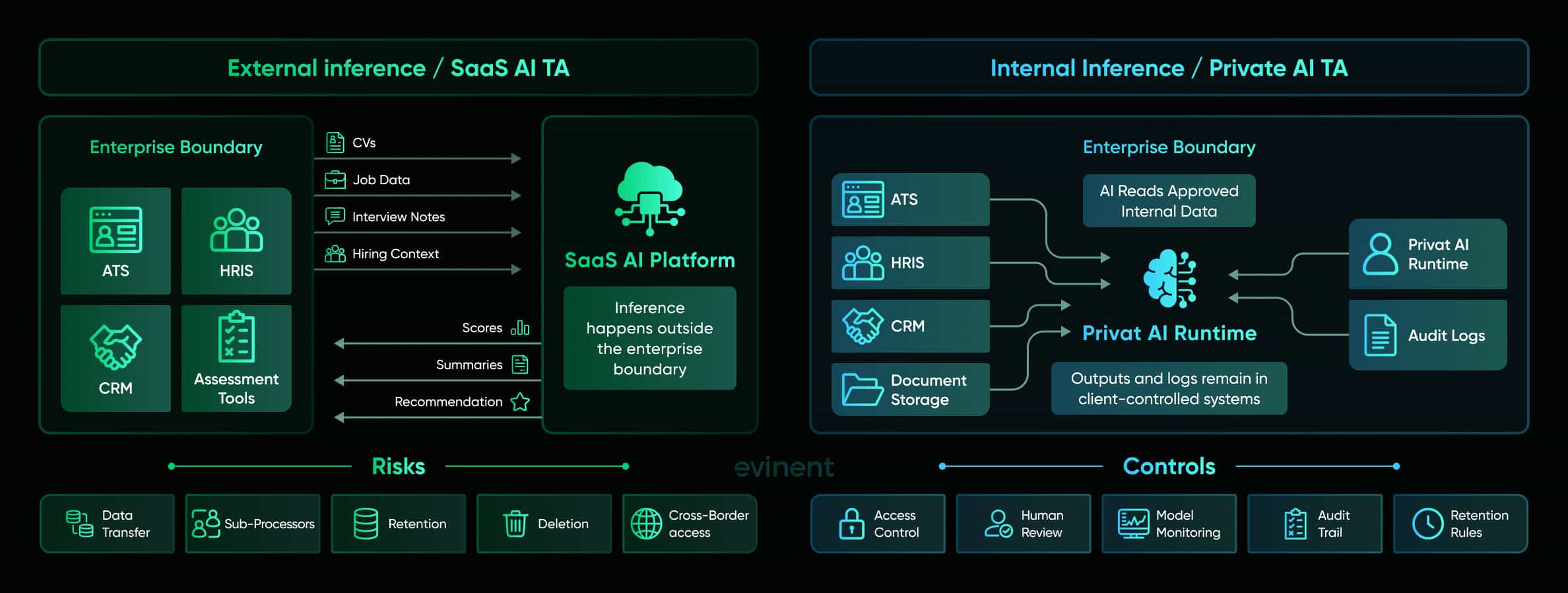
Task: Click the Risks section heading
Action: point(399,466)
